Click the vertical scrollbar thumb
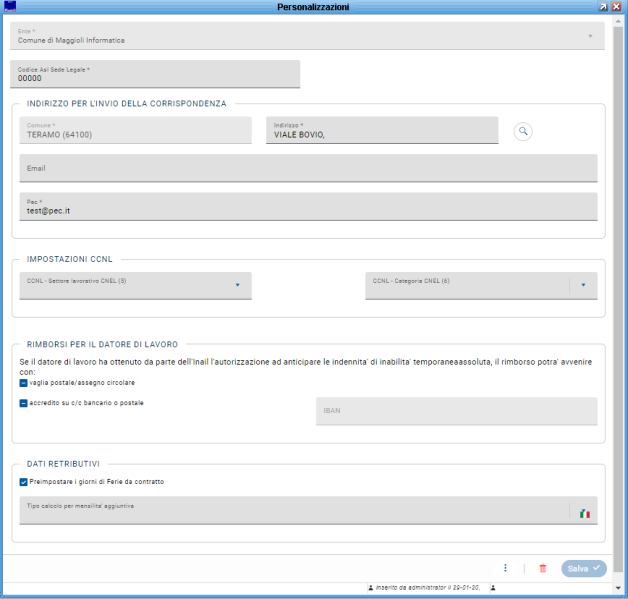This screenshot has width=628, height=599. tap(618, 298)
